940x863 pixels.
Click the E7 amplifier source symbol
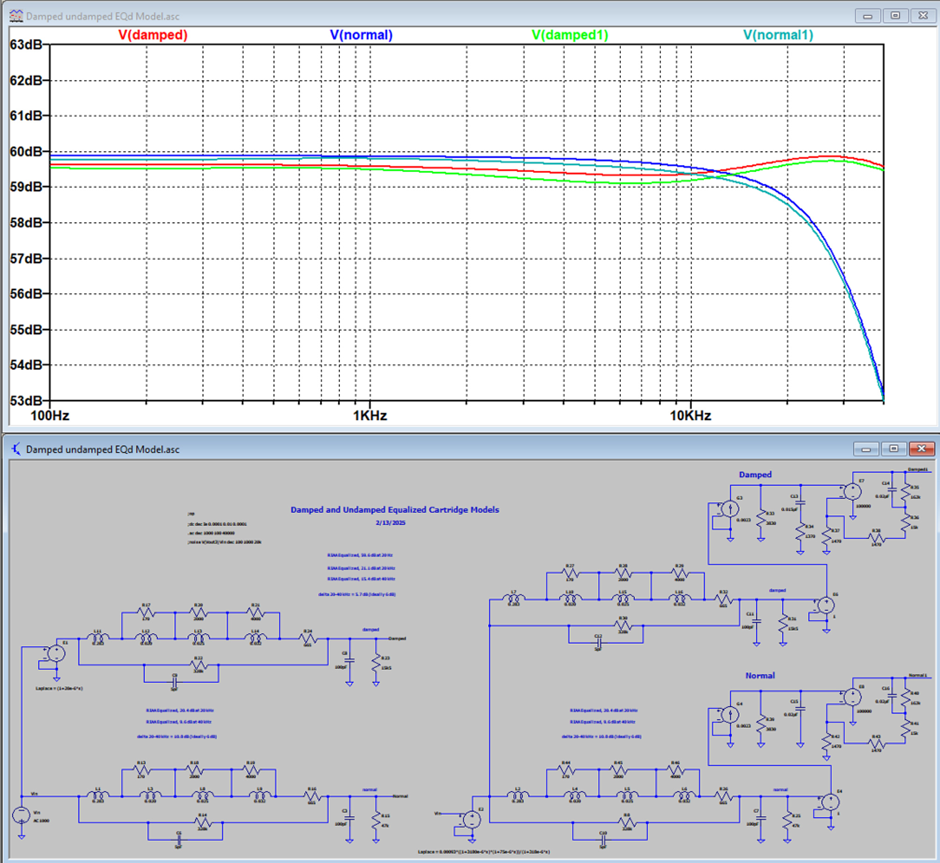[852, 492]
